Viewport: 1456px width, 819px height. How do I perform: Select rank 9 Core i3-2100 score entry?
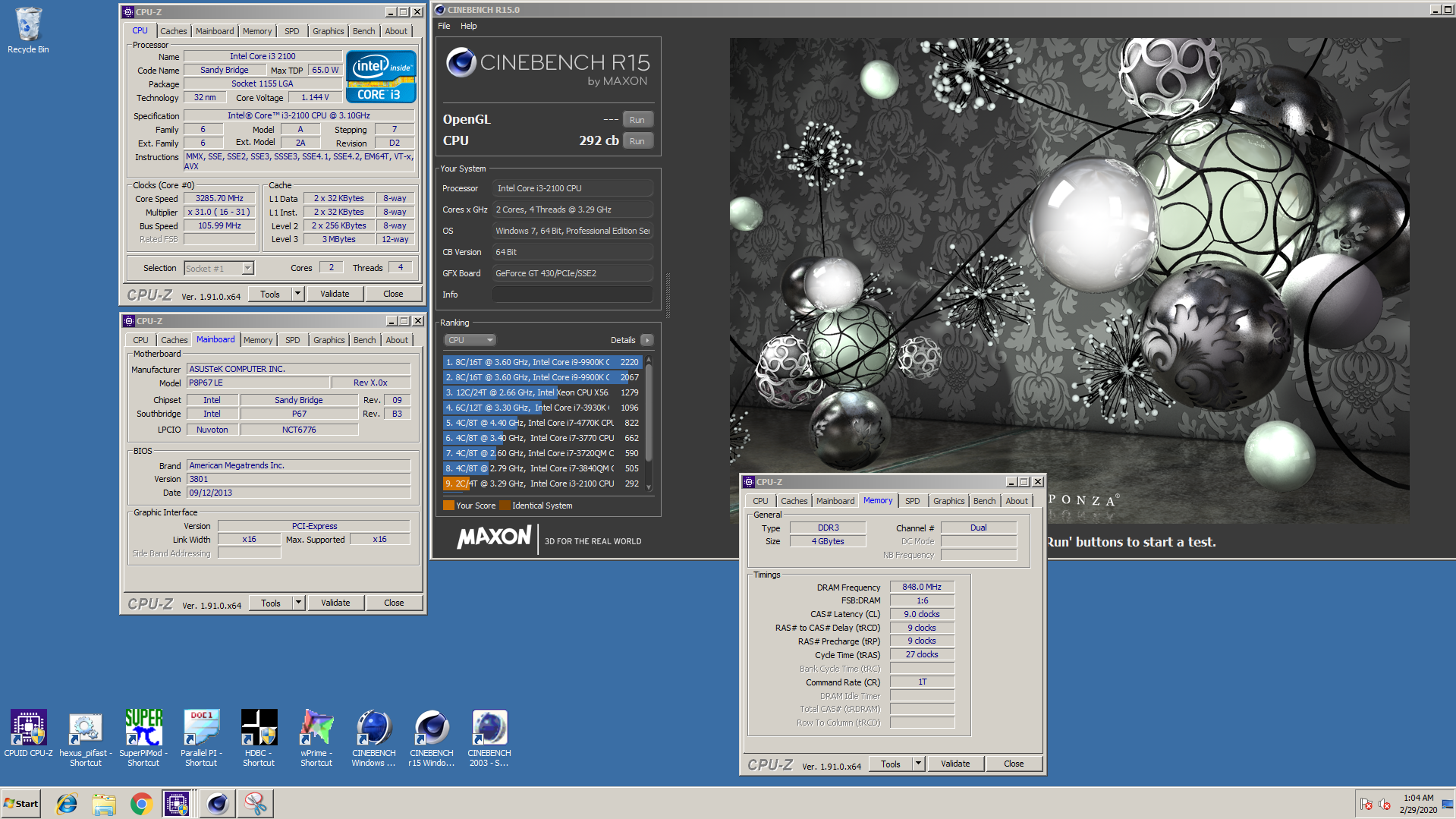click(542, 484)
